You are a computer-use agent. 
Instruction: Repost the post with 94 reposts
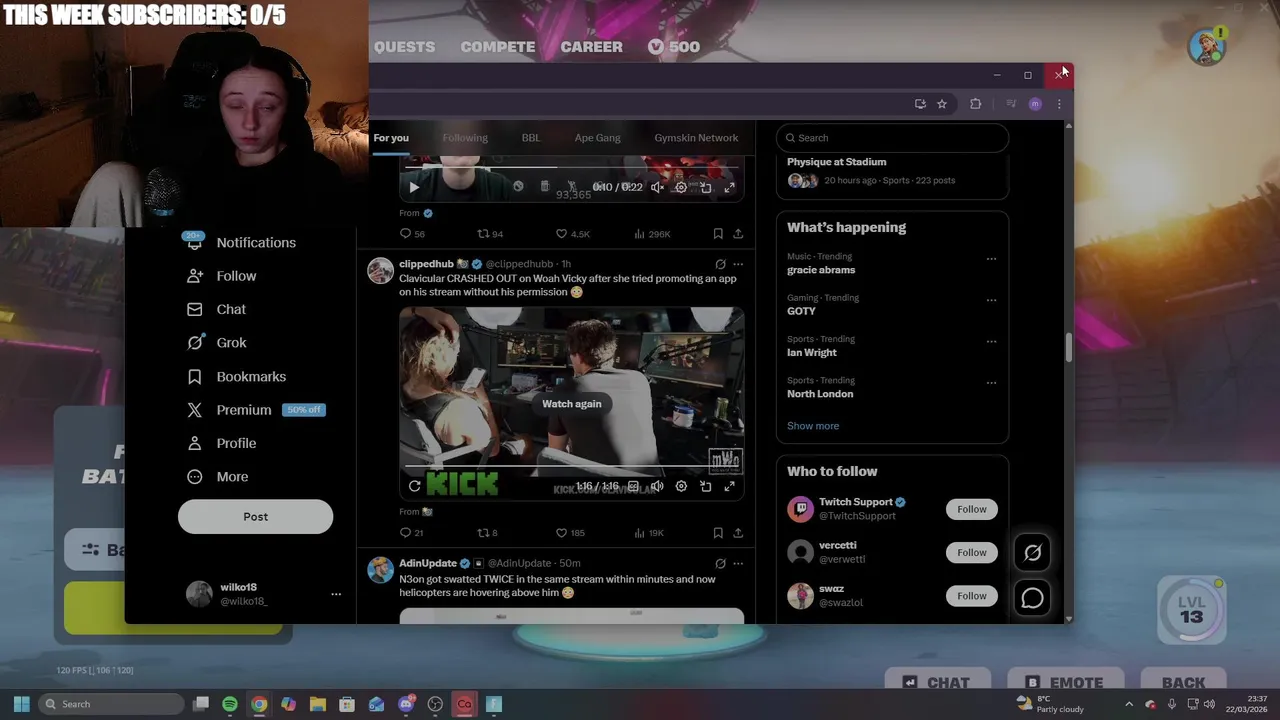click(490, 234)
